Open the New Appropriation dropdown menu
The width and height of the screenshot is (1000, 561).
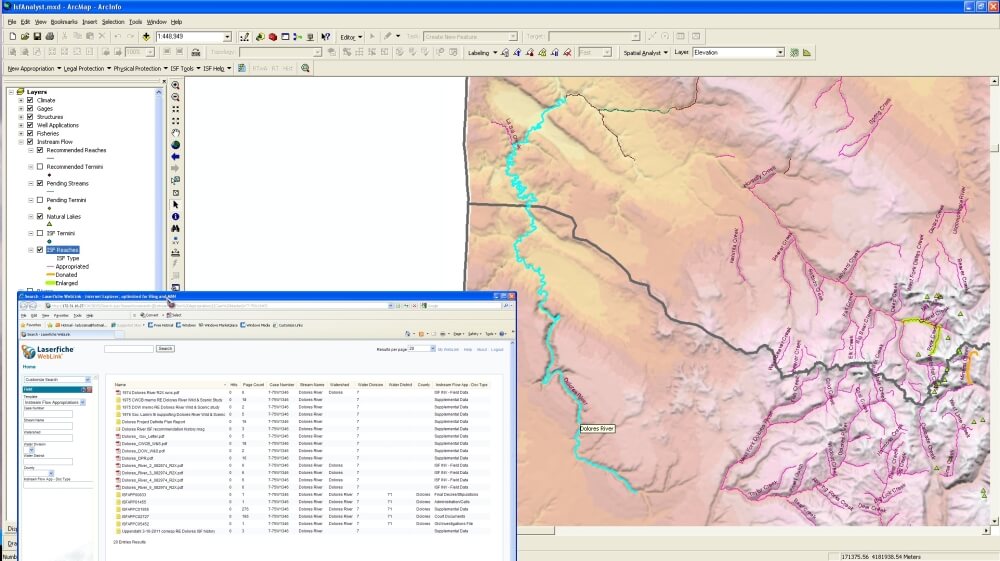[34, 68]
